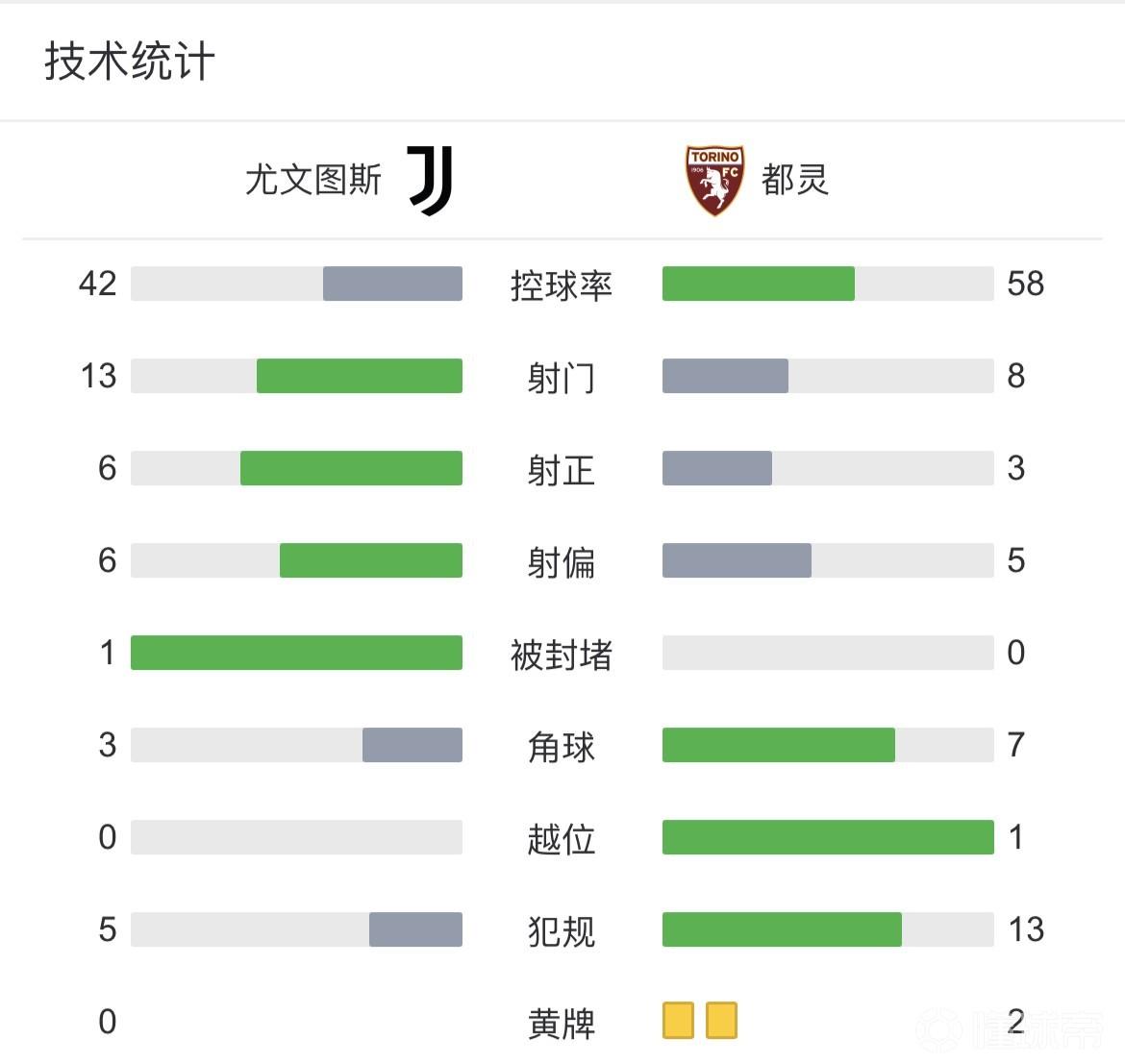Select the 控球率 stat label

tap(562, 285)
